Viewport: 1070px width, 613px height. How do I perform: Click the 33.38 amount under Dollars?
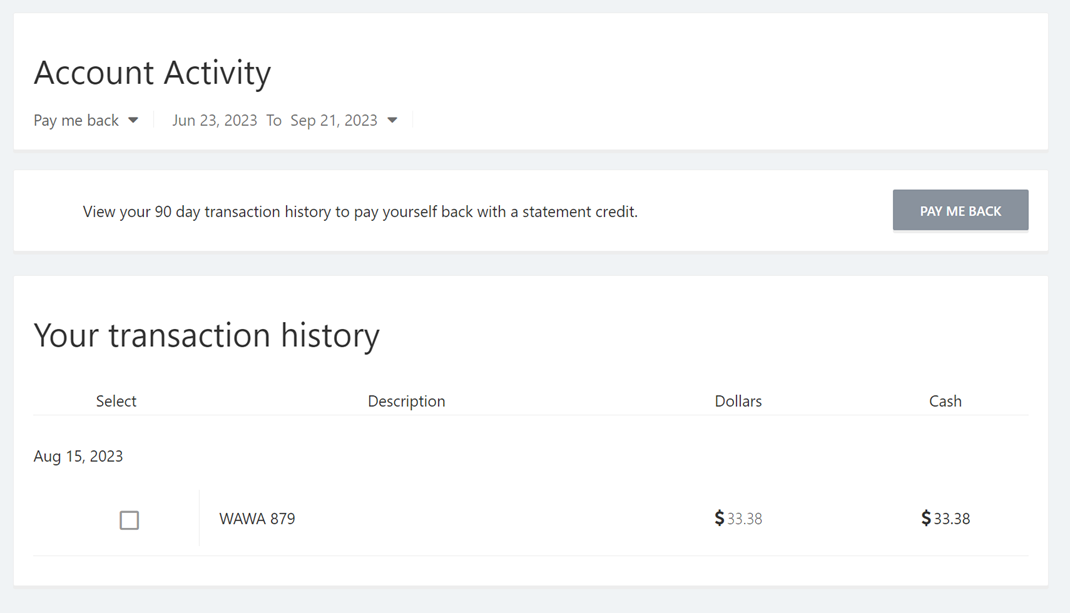click(x=744, y=519)
